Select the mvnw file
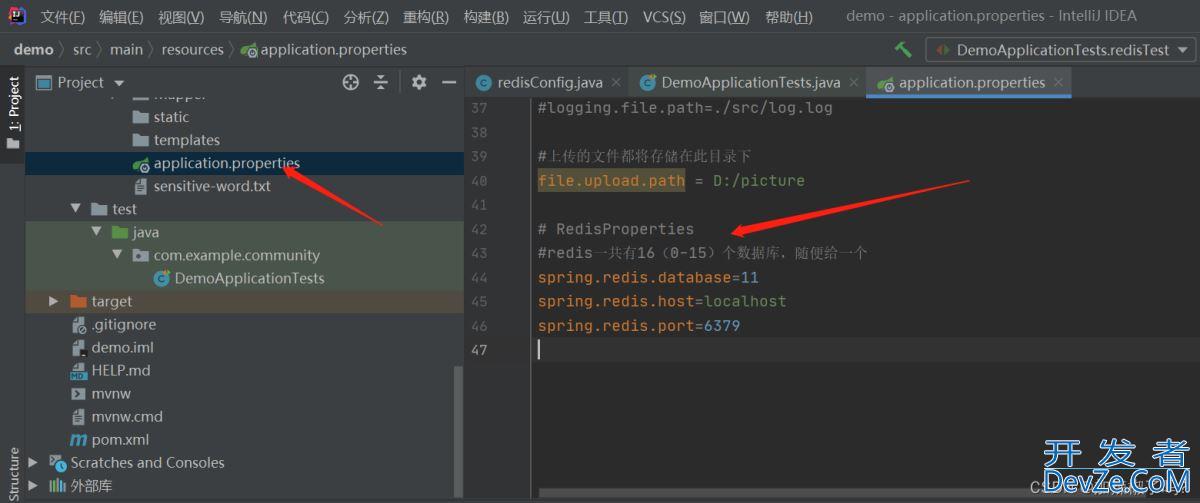The image size is (1200, 503). click(x=111, y=393)
